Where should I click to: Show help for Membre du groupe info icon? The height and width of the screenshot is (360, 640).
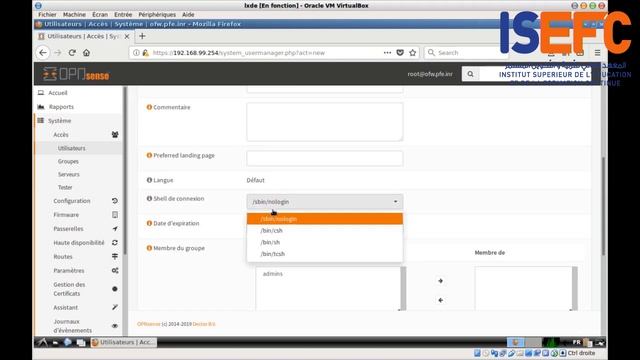tap(149, 248)
